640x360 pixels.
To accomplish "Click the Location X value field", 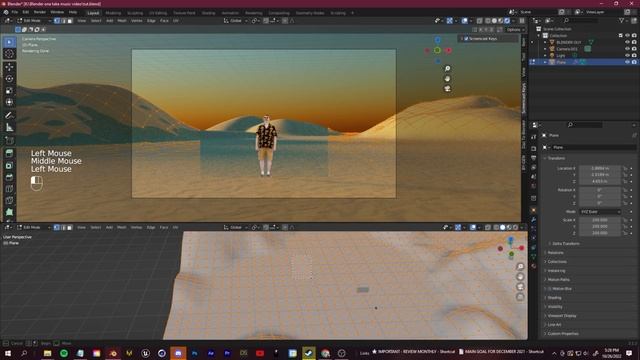I will 600,168.
